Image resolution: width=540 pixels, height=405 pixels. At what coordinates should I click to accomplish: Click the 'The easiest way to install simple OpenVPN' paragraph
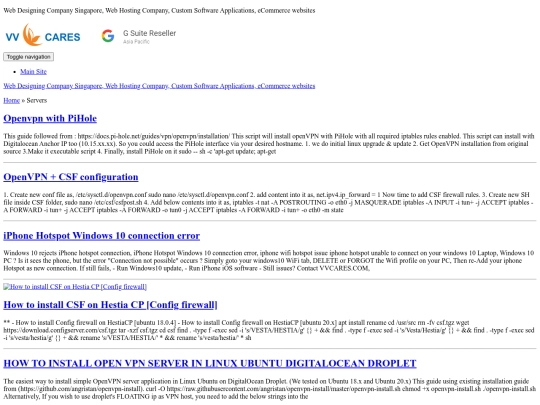(269, 389)
